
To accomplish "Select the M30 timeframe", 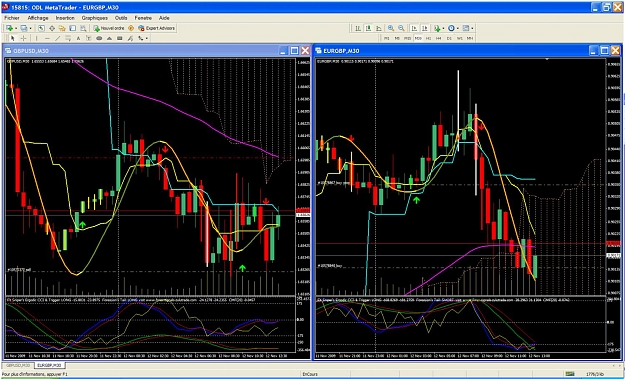I will click(x=418, y=38).
